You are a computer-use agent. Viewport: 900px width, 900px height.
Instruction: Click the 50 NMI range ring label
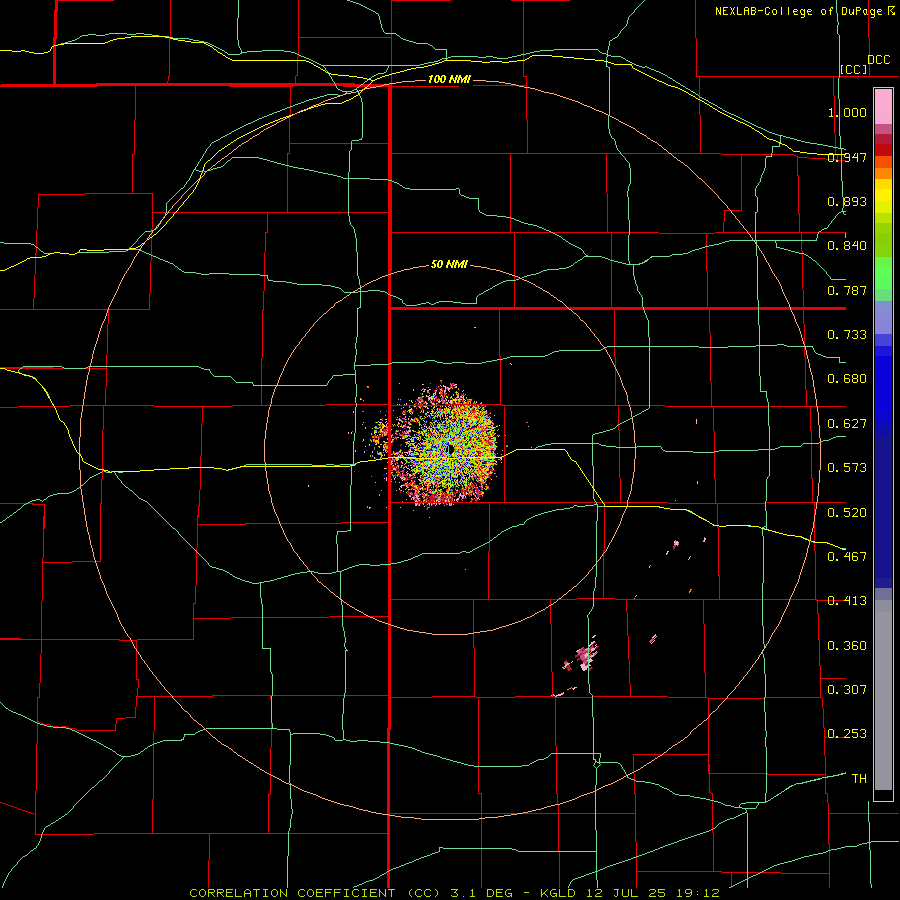(449, 265)
